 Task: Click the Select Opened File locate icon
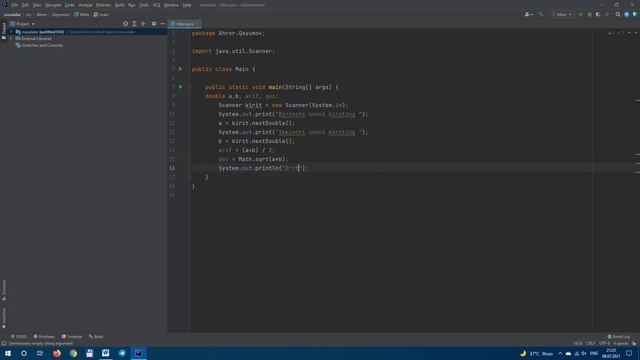coord(125,24)
